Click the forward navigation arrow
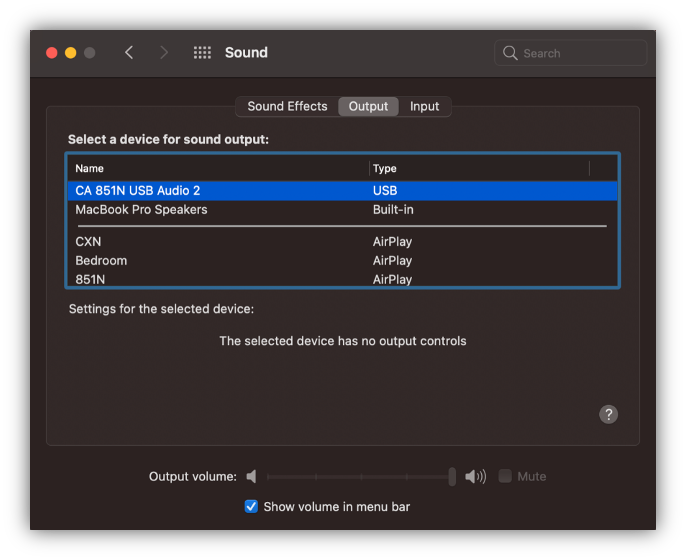 (x=164, y=53)
